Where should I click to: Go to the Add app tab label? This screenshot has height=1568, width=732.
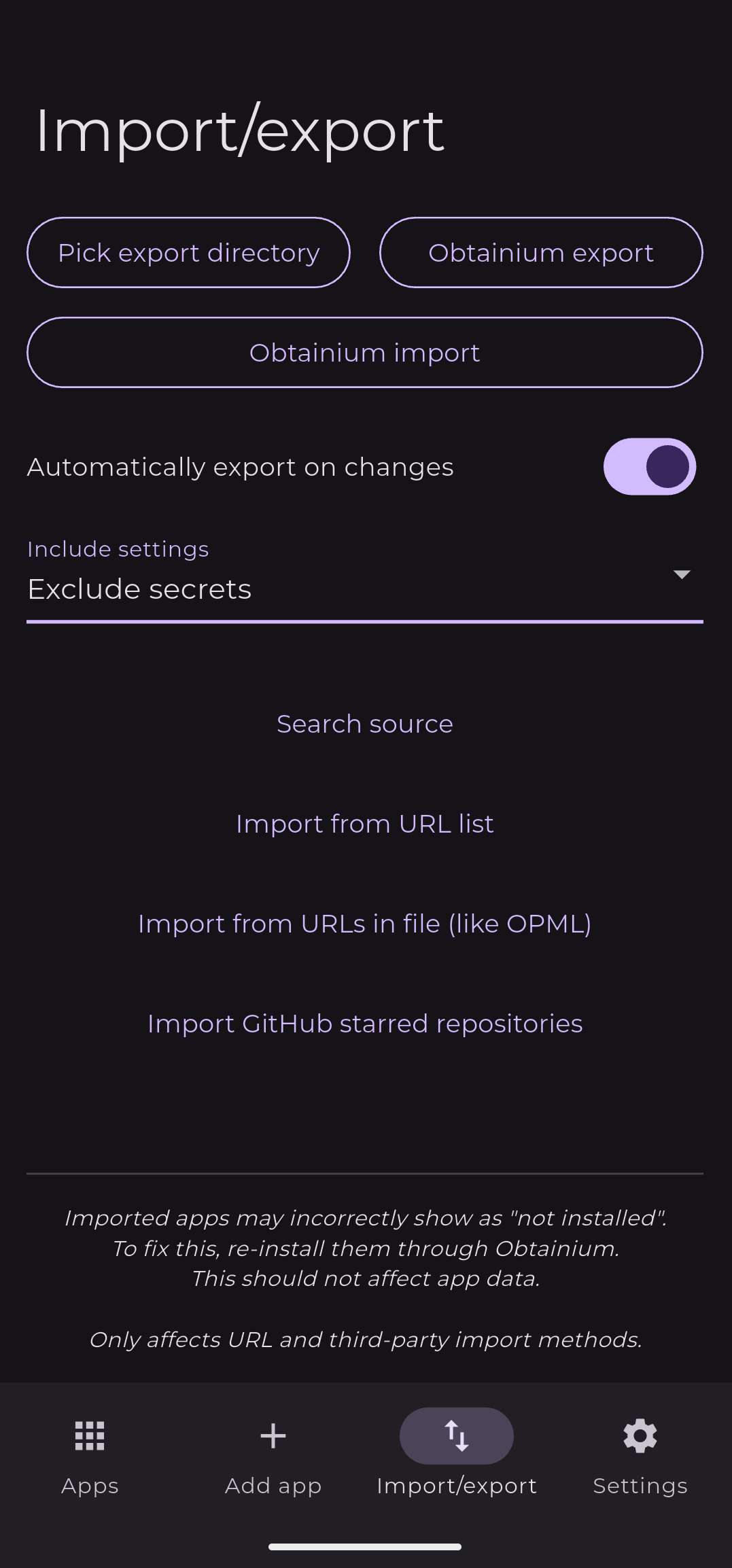click(273, 1486)
